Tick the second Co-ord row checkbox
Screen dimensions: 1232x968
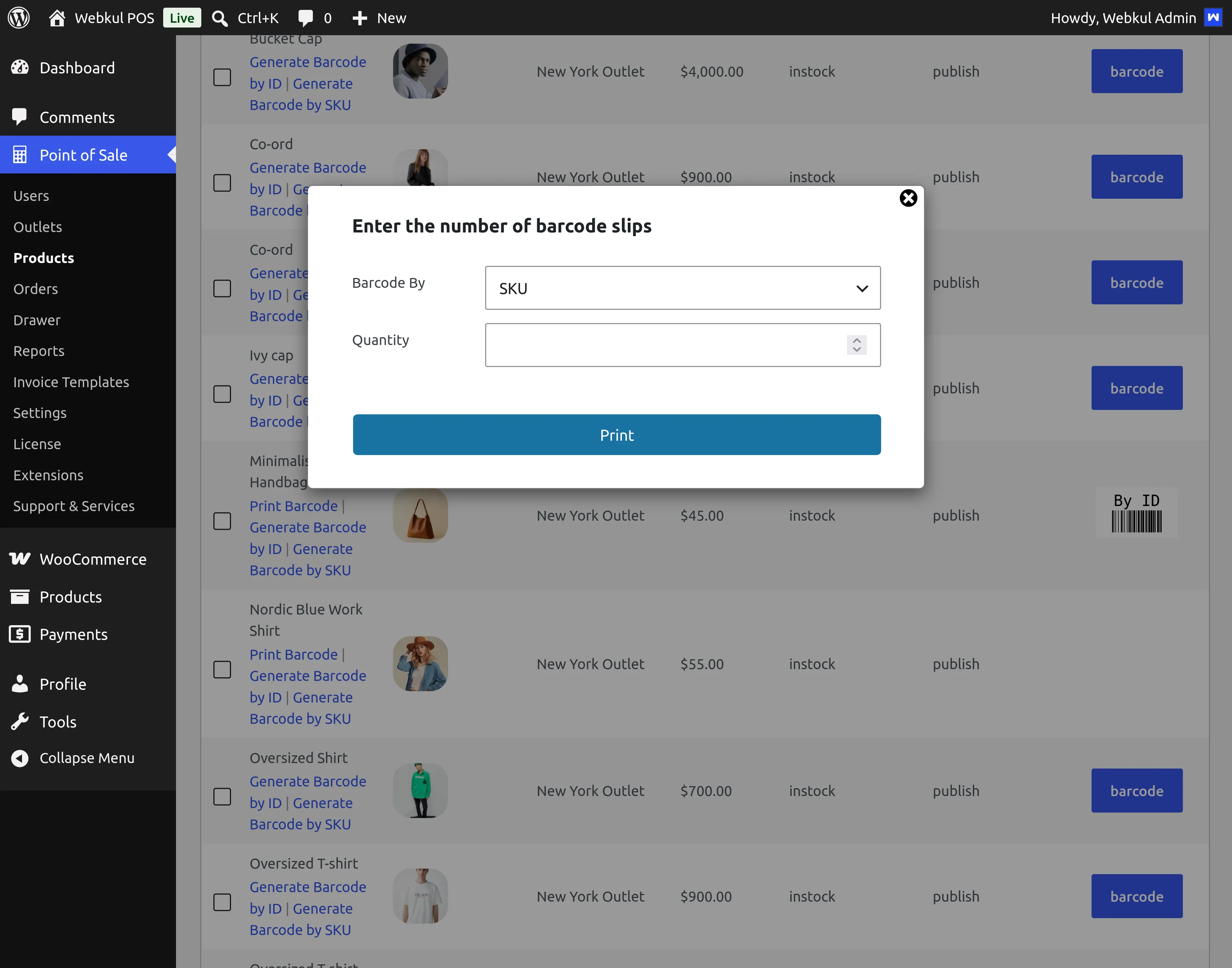pos(222,289)
